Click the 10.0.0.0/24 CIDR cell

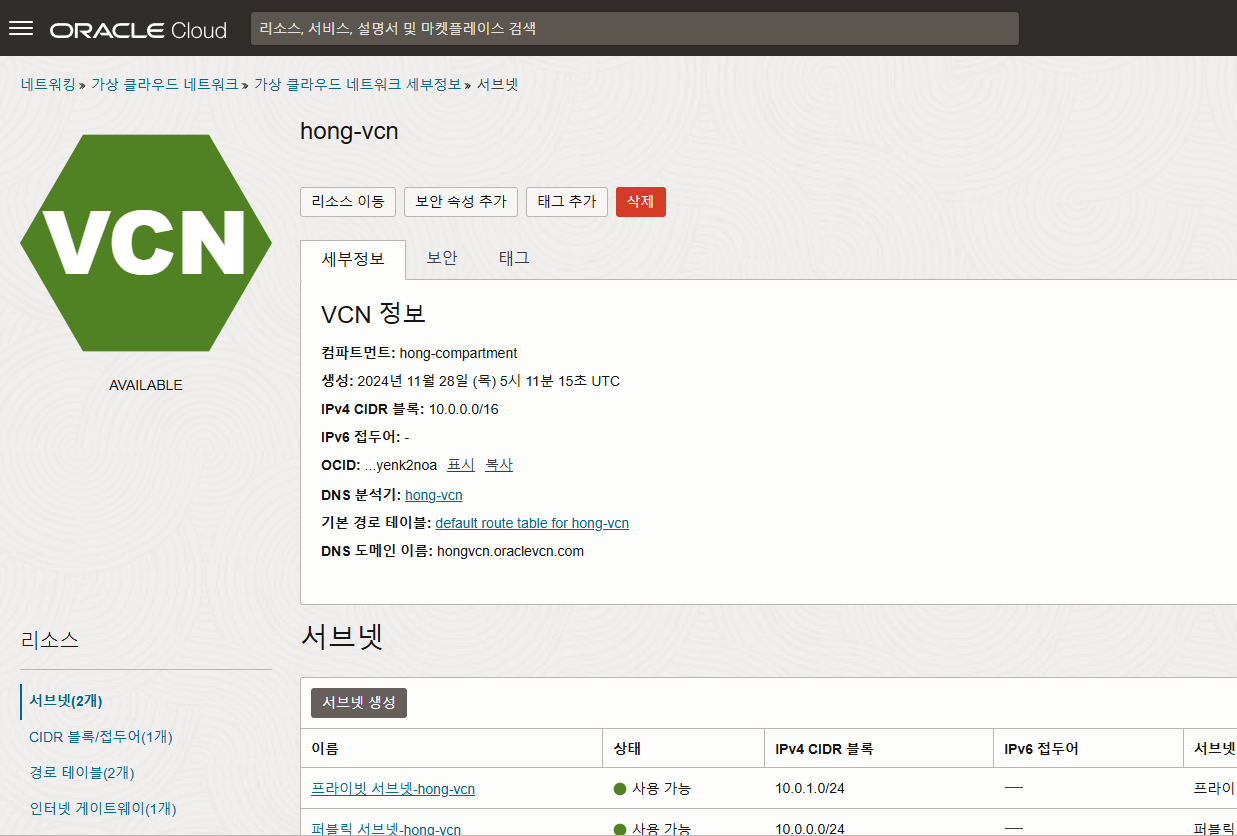point(810,829)
